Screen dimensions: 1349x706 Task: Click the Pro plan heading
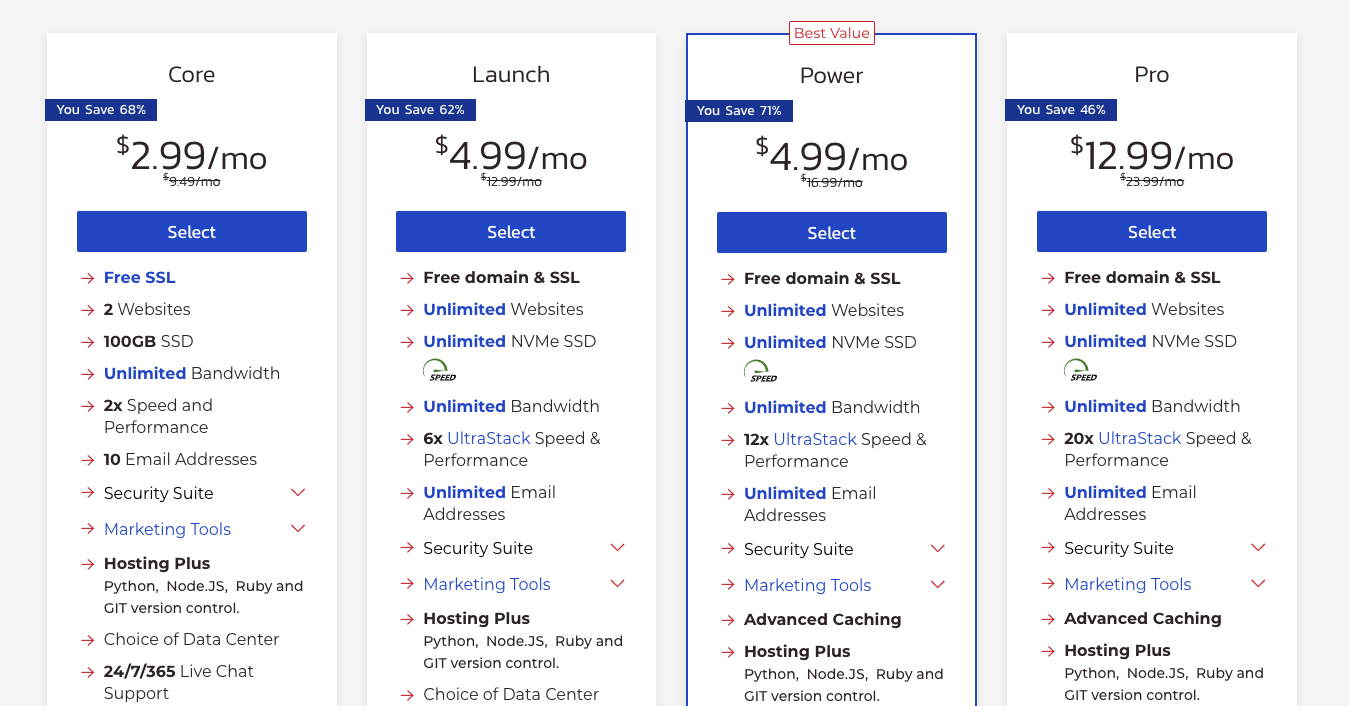[x=1151, y=74]
